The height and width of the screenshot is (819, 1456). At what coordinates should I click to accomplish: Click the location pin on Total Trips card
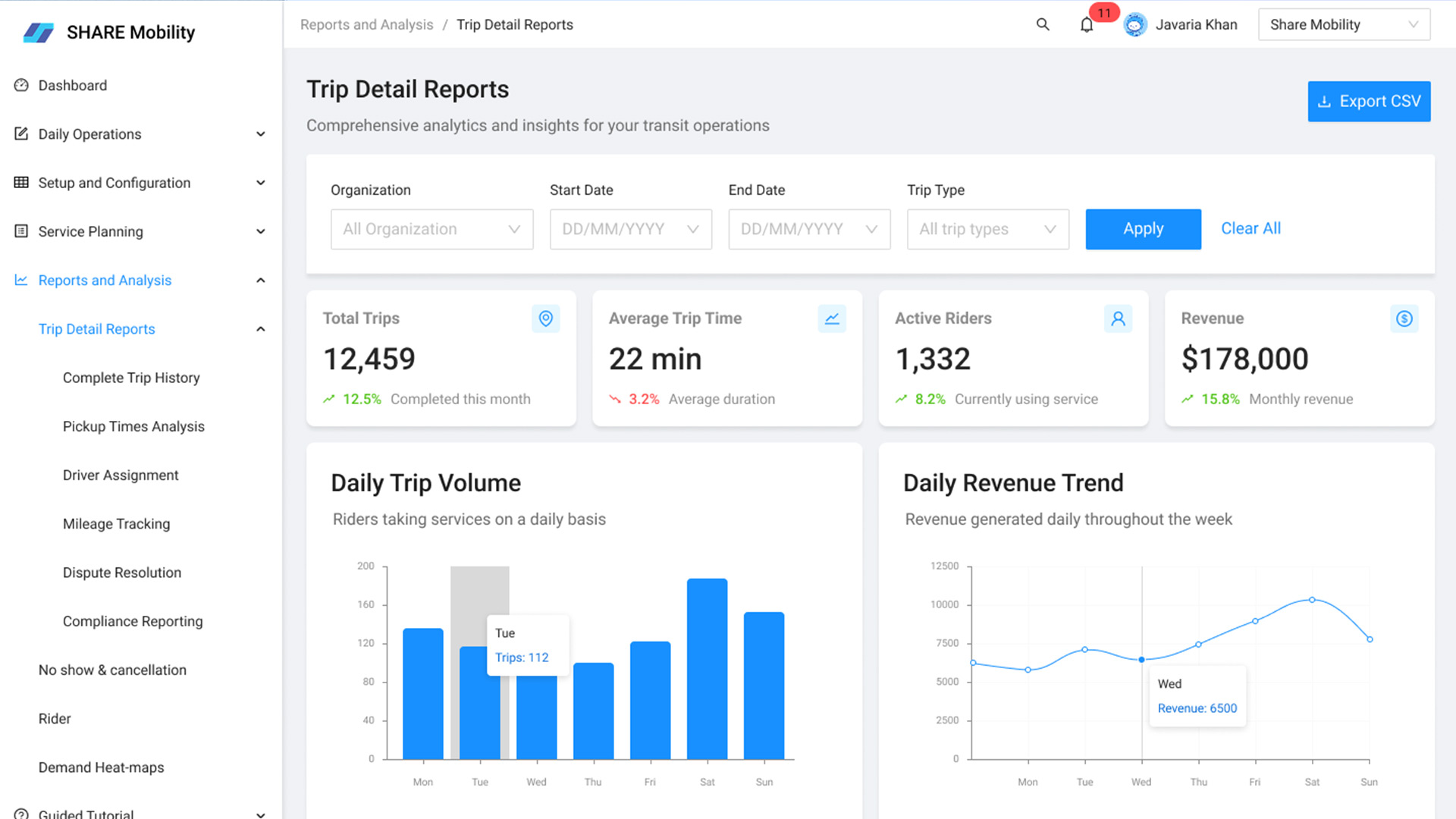(x=545, y=318)
